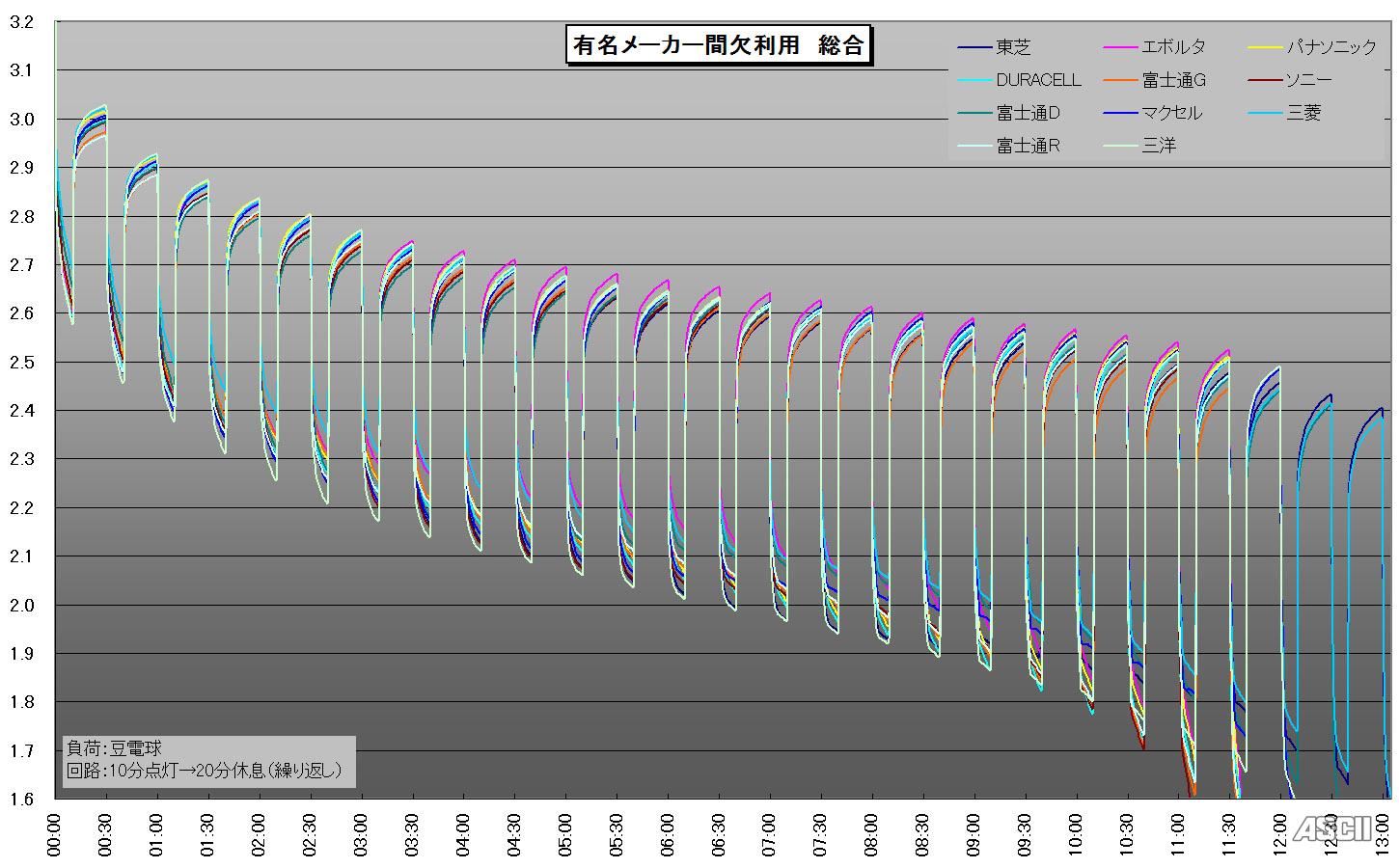Click the 2.4 voltage axis label

pos(20,411)
